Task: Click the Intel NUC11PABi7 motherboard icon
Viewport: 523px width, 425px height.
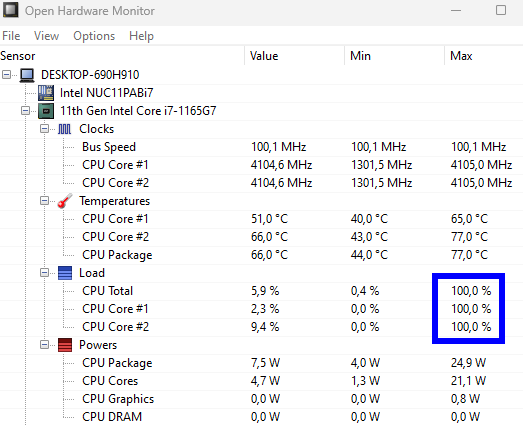Action: tap(46, 93)
